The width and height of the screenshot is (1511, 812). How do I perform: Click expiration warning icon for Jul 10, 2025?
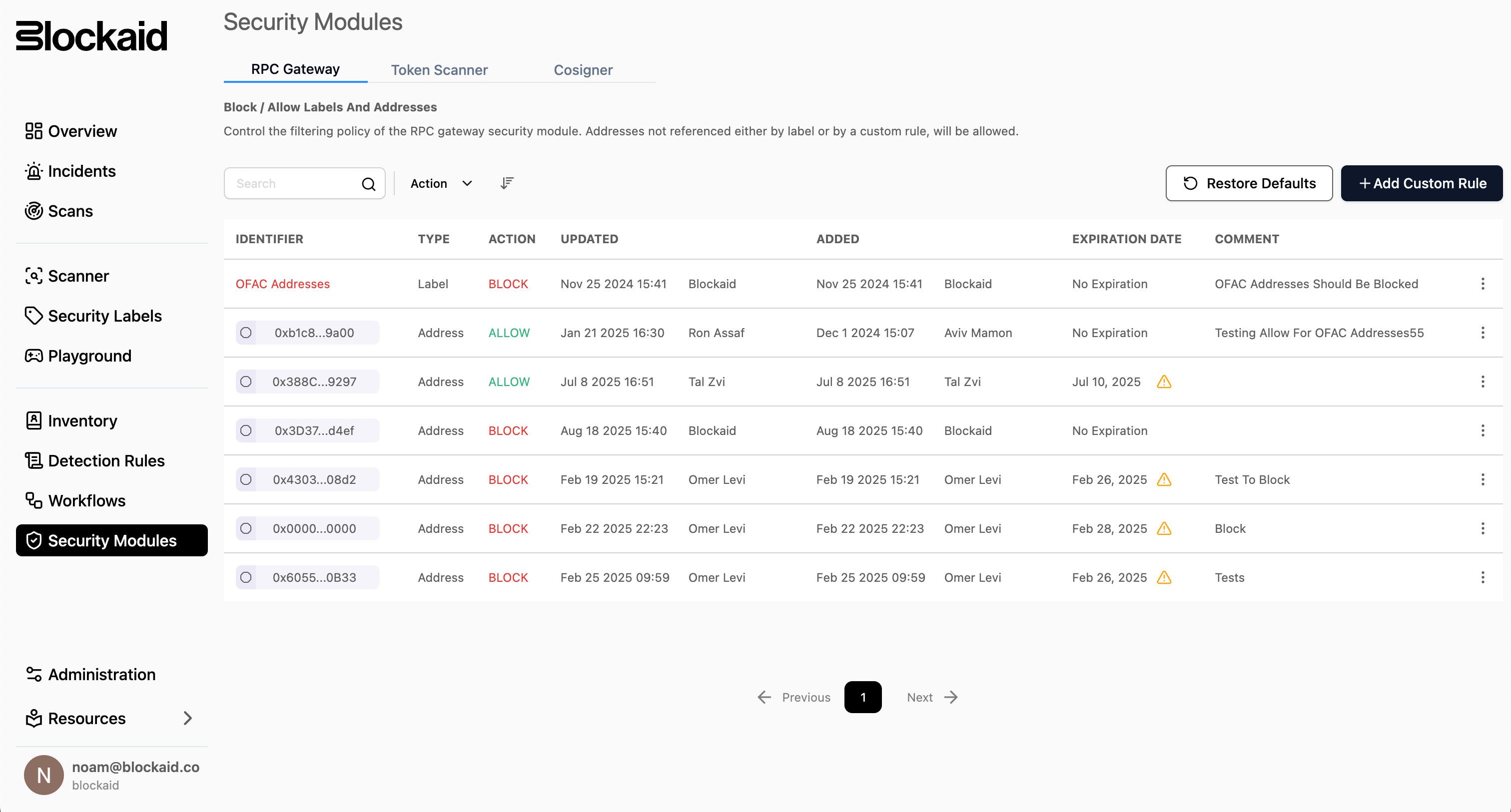click(x=1164, y=382)
